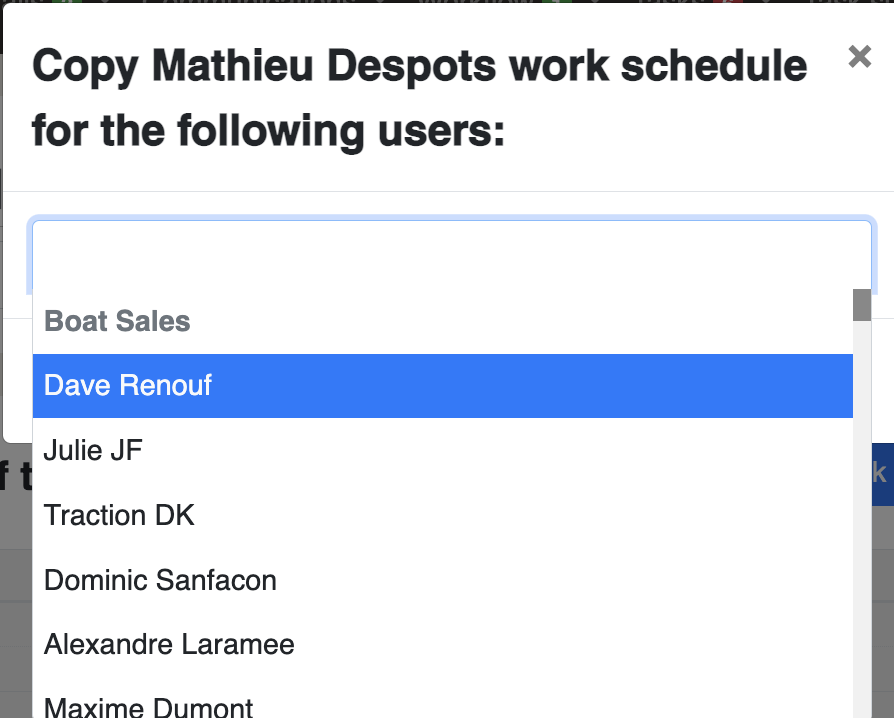Click the dark page strip above the dialog
The image size is (894, 718).
click(x=447, y=2)
